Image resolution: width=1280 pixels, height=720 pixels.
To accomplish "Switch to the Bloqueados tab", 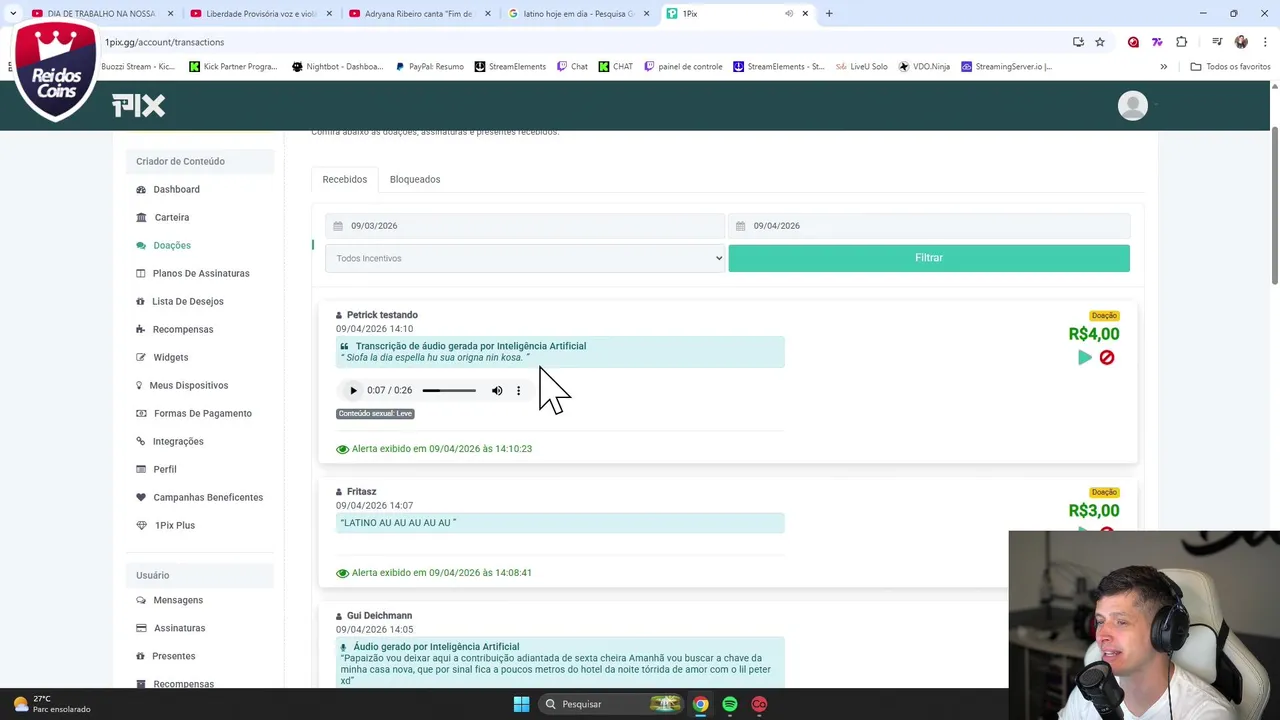I will pos(415,179).
